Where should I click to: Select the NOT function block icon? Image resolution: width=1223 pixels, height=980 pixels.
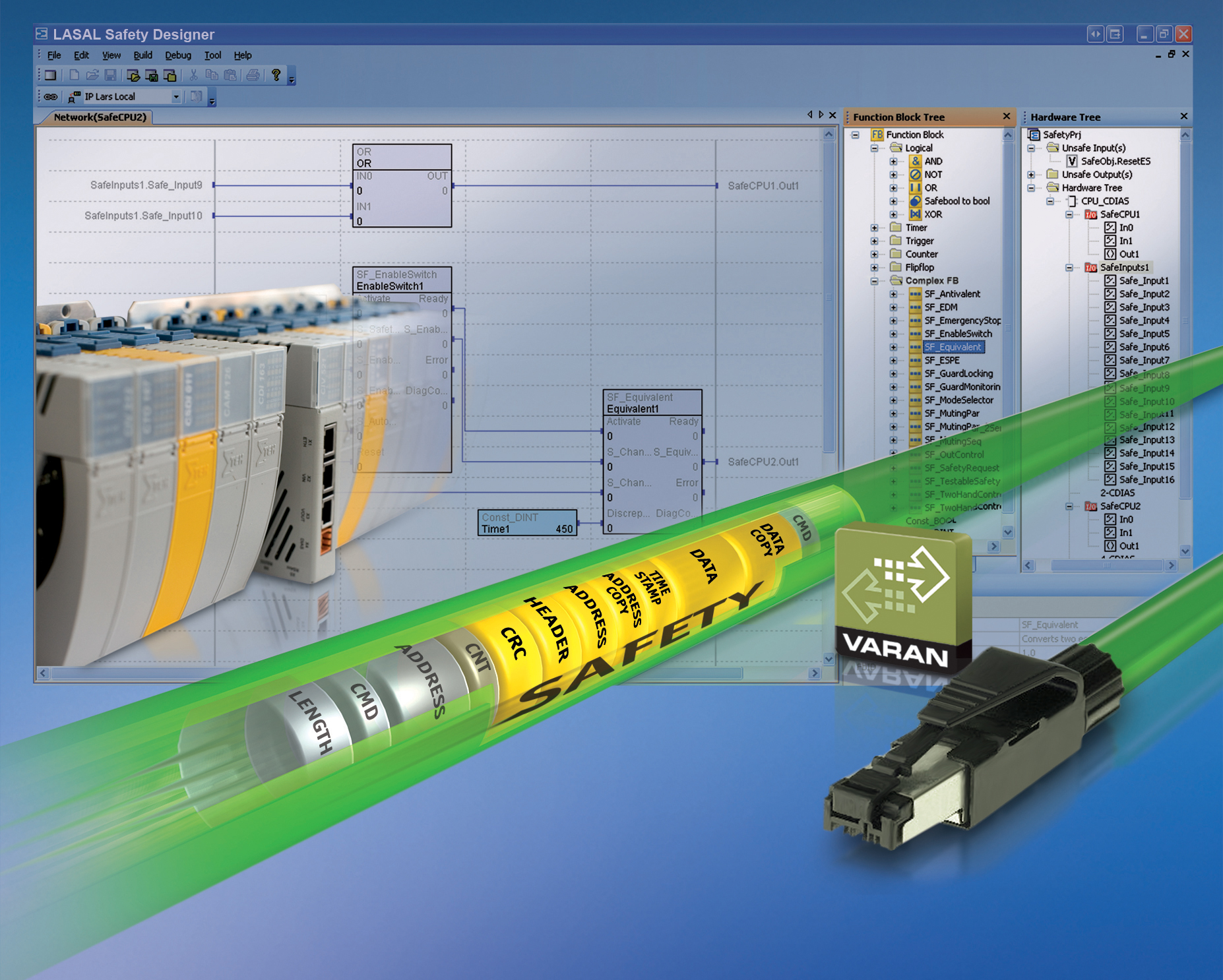pos(915,175)
